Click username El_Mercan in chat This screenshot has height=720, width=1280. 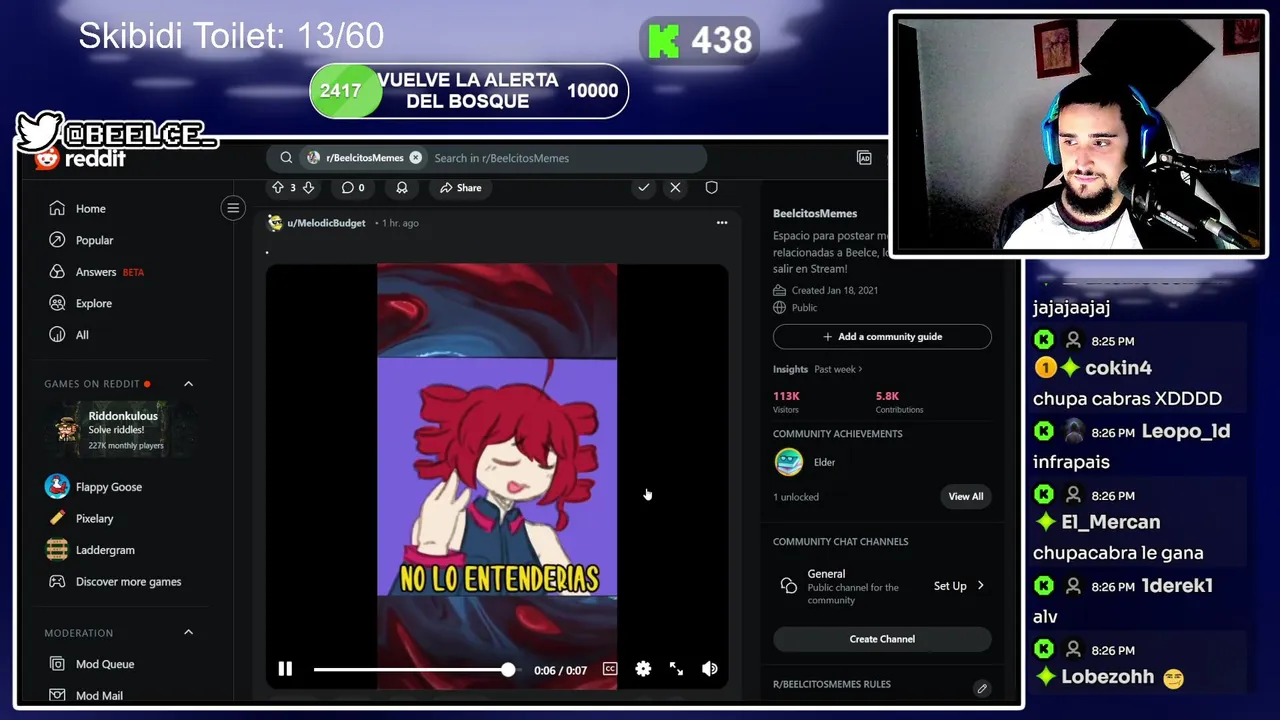tap(1111, 522)
